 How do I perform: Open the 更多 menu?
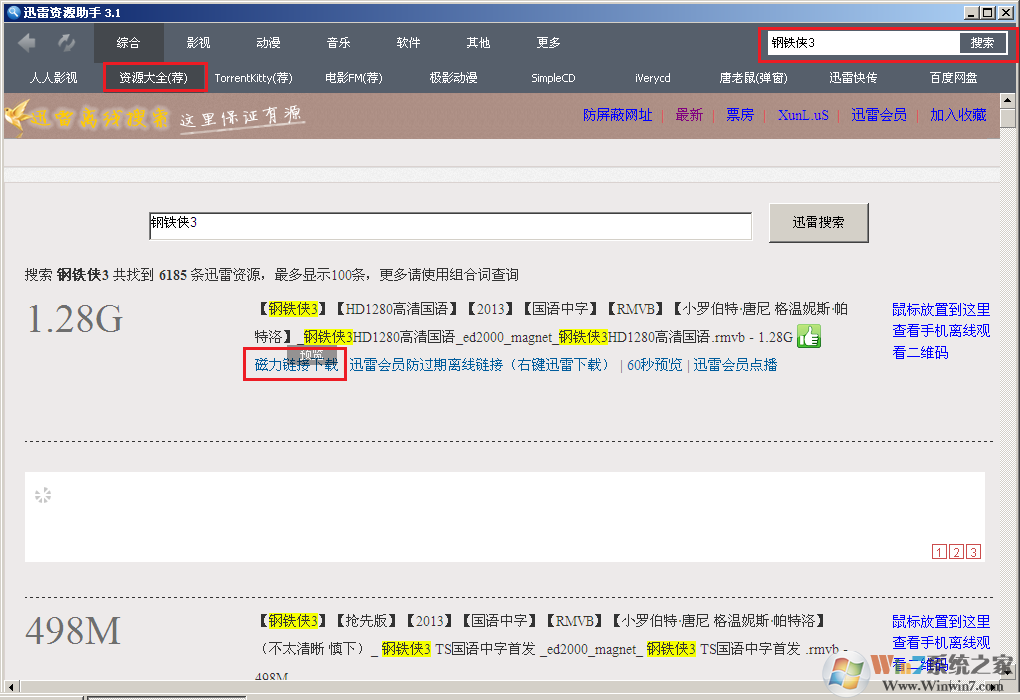click(x=548, y=42)
